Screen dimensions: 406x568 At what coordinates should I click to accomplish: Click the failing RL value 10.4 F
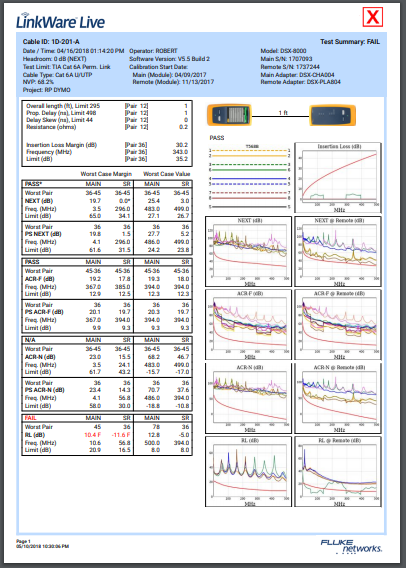[x=93, y=435]
